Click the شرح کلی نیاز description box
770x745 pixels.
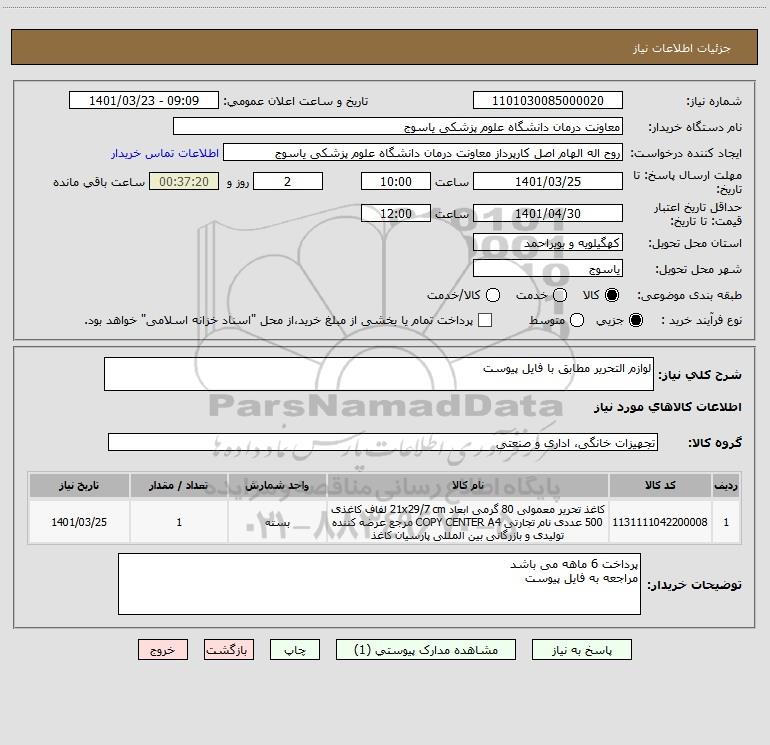tap(379, 374)
